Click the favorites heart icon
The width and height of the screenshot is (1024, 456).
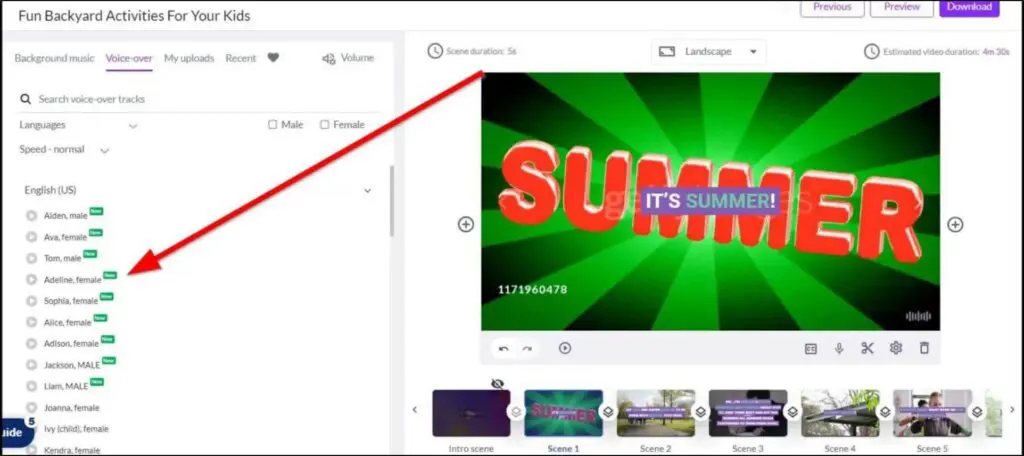point(273,57)
